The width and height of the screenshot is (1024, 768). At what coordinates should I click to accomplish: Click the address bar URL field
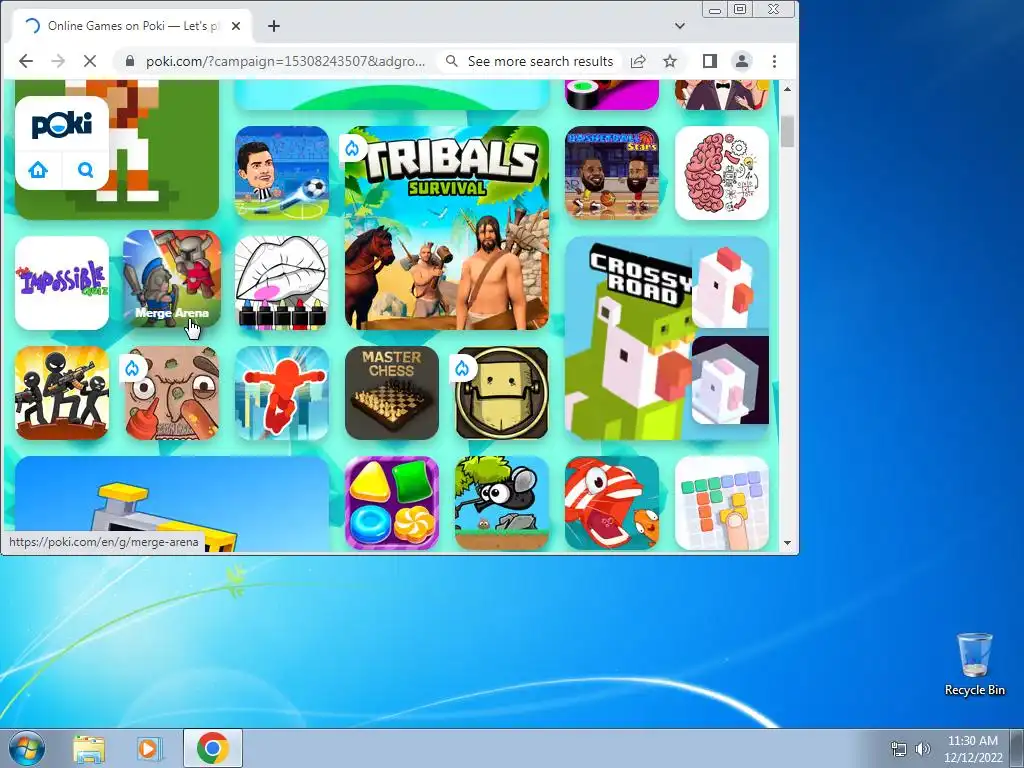tap(285, 61)
